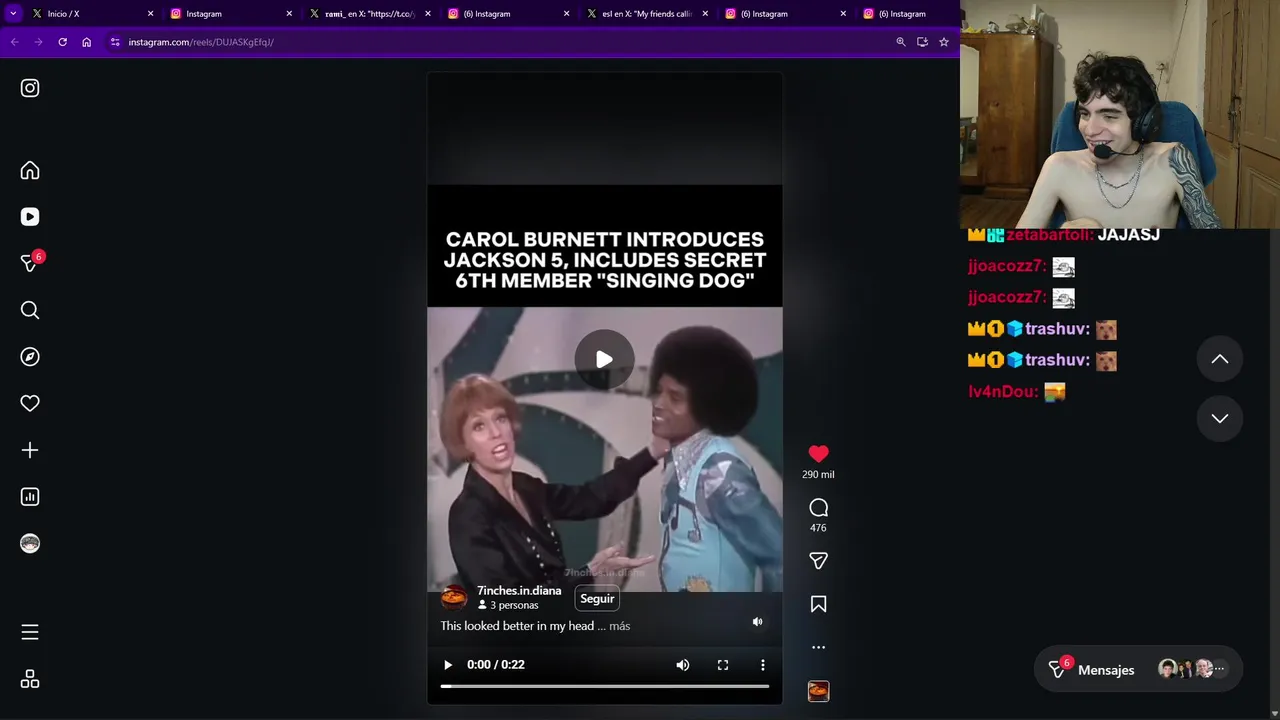Image resolution: width=1280 pixels, height=720 pixels.
Task: Go to next reel with down chevron
Action: tap(1220, 418)
